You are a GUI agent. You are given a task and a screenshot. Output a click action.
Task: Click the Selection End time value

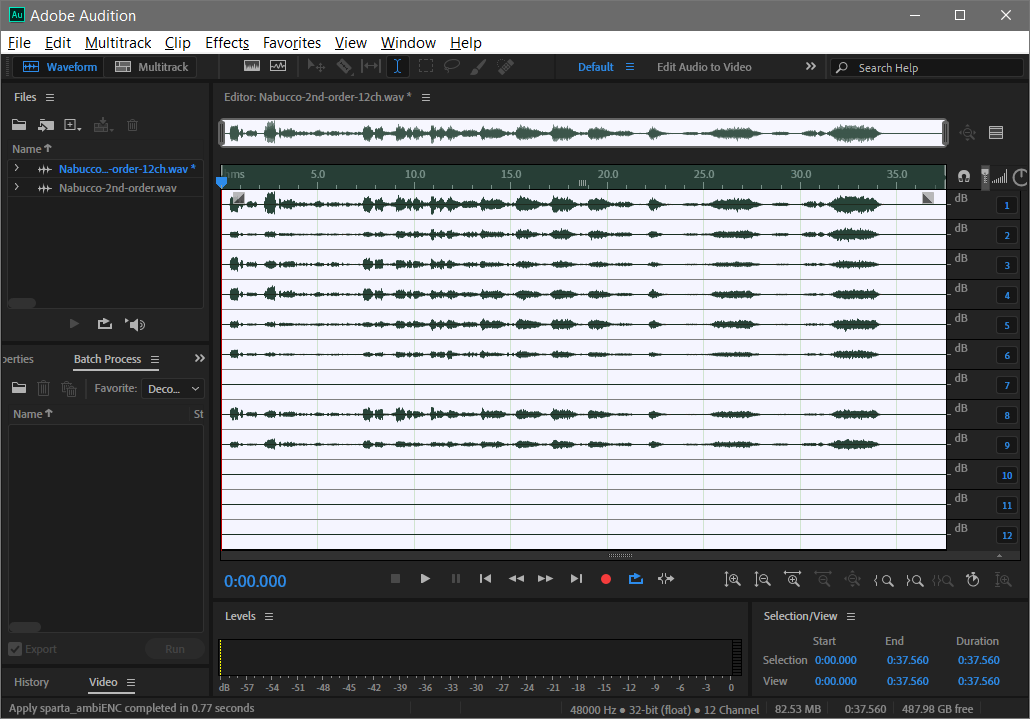[908, 660]
